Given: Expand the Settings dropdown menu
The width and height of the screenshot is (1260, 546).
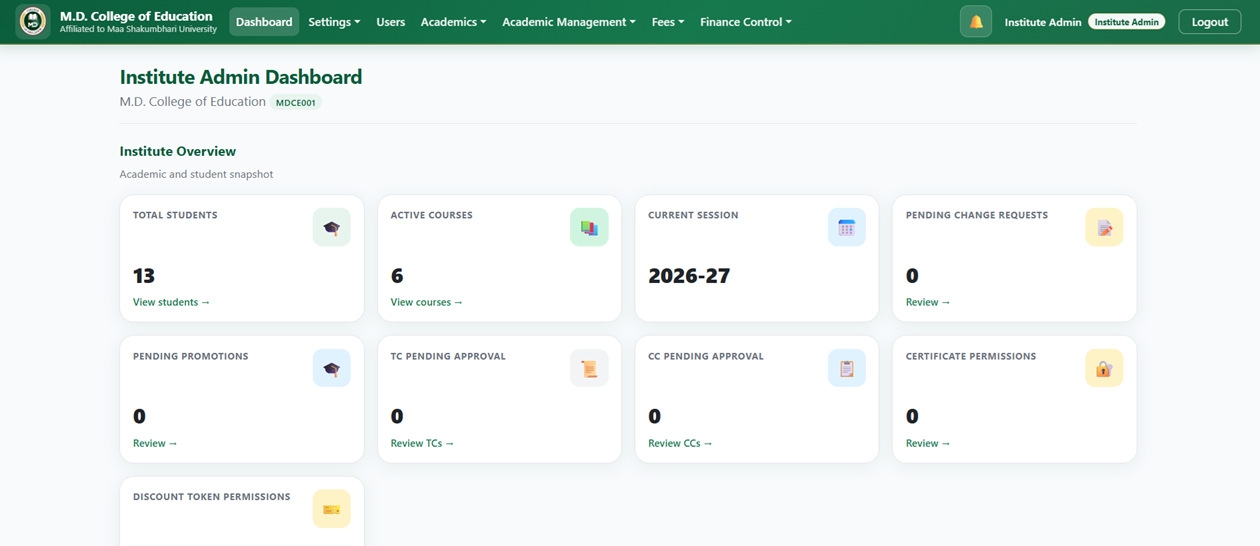Looking at the screenshot, I should [x=334, y=22].
